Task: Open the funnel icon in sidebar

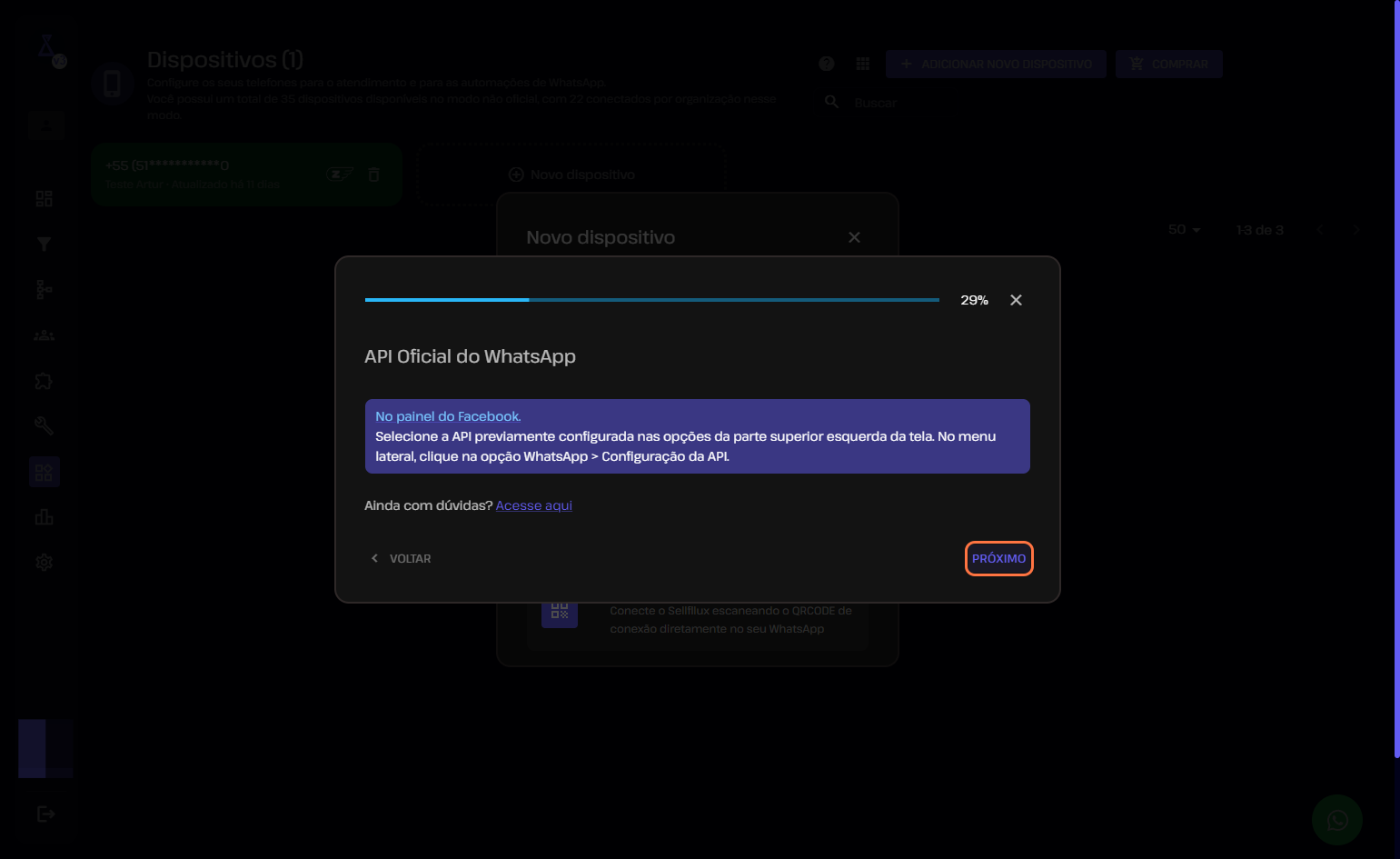Action: pyautogui.click(x=44, y=244)
